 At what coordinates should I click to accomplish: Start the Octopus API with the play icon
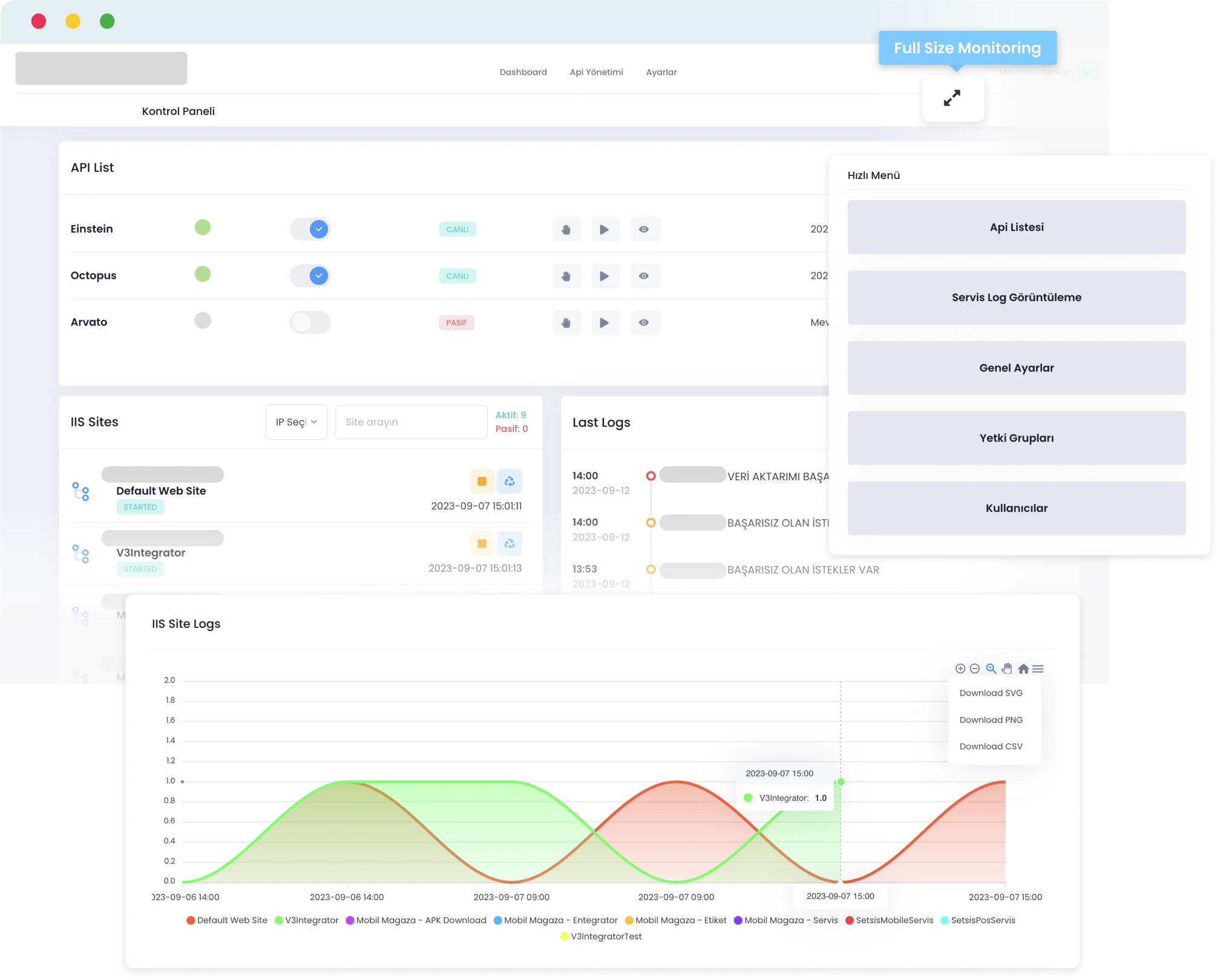coord(605,276)
